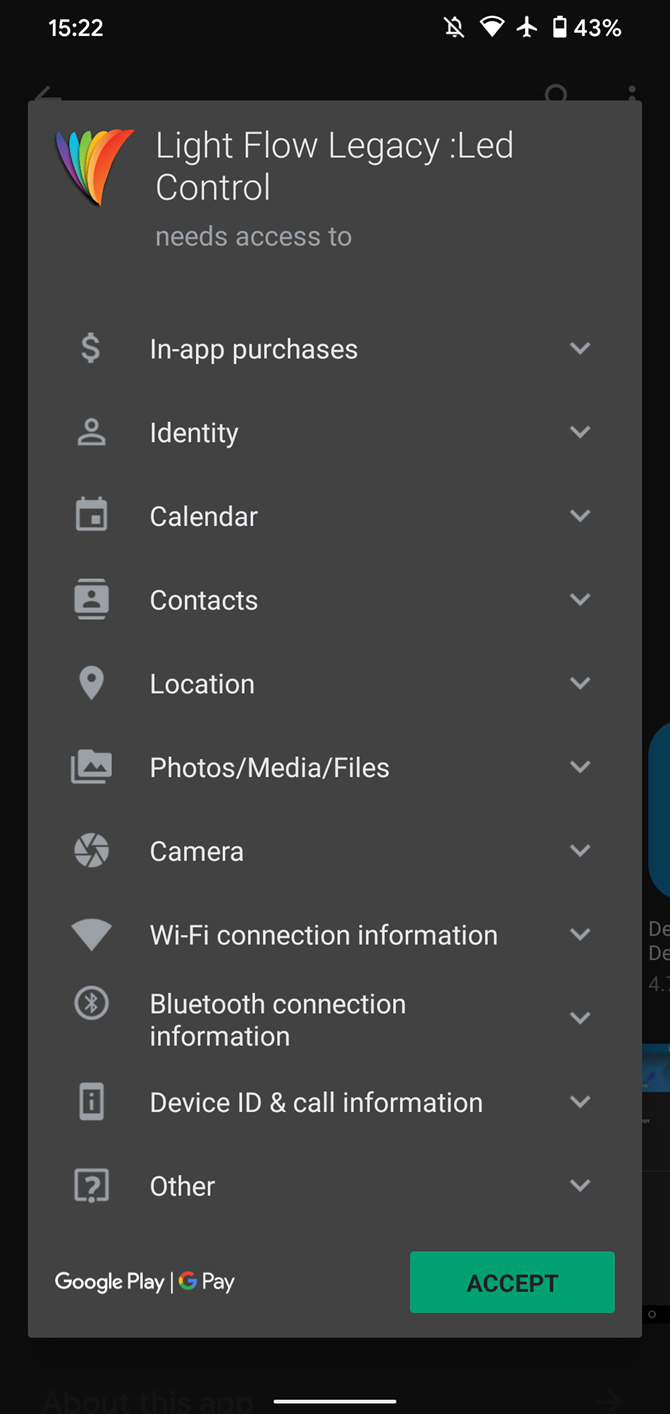Viewport: 670px width, 1414px height.
Task: Expand the Identity chevron
Action: (x=580, y=432)
